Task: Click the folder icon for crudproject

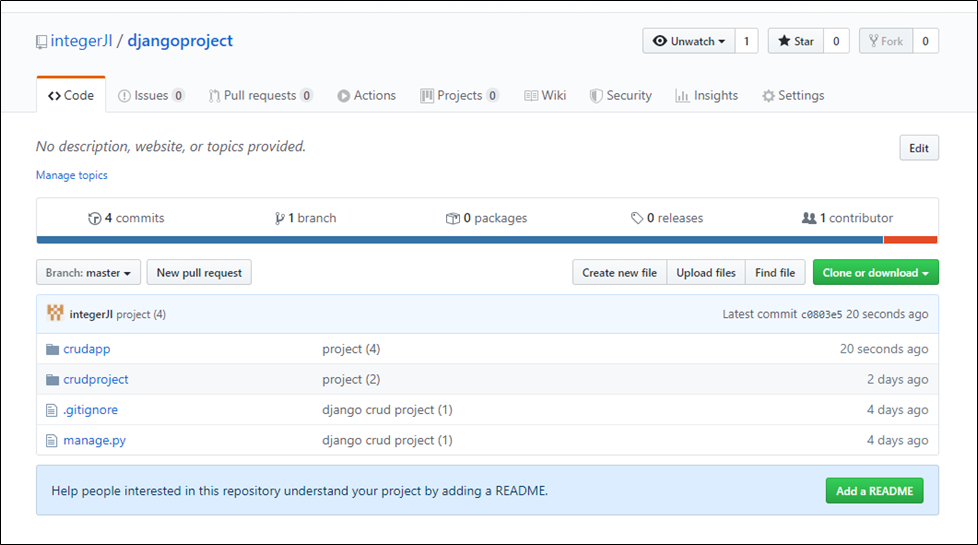Action: (x=52, y=380)
